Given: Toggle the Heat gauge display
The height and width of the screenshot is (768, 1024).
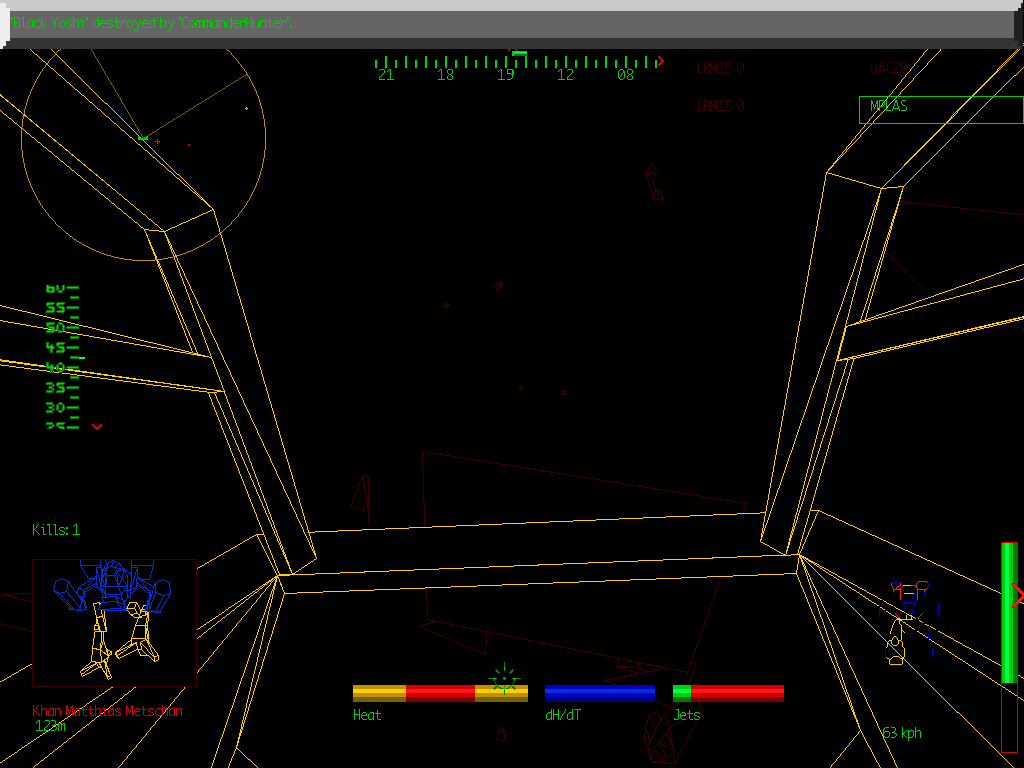Looking at the screenshot, I should [439, 691].
